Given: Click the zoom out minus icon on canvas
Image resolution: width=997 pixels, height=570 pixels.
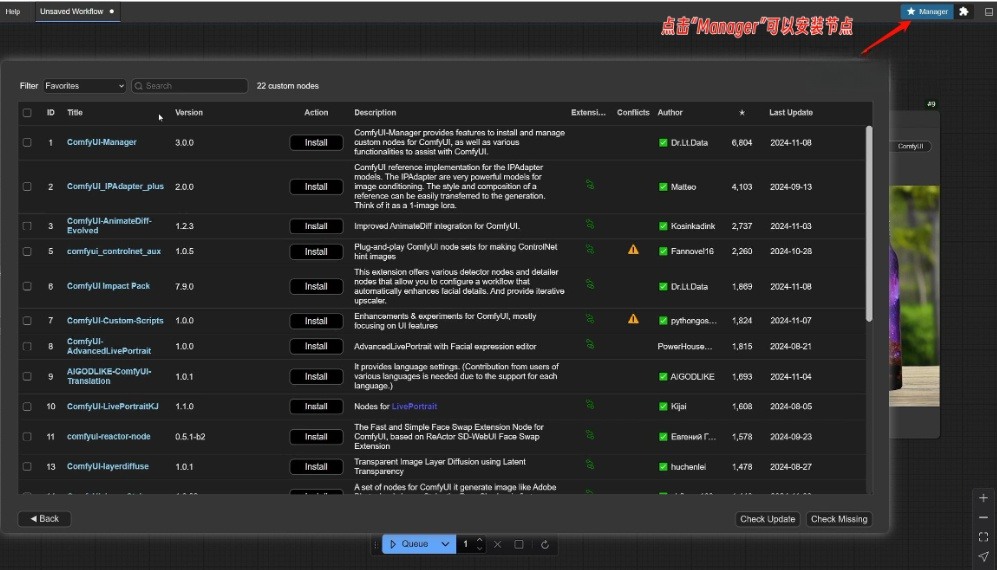Looking at the screenshot, I should pos(983,517).
